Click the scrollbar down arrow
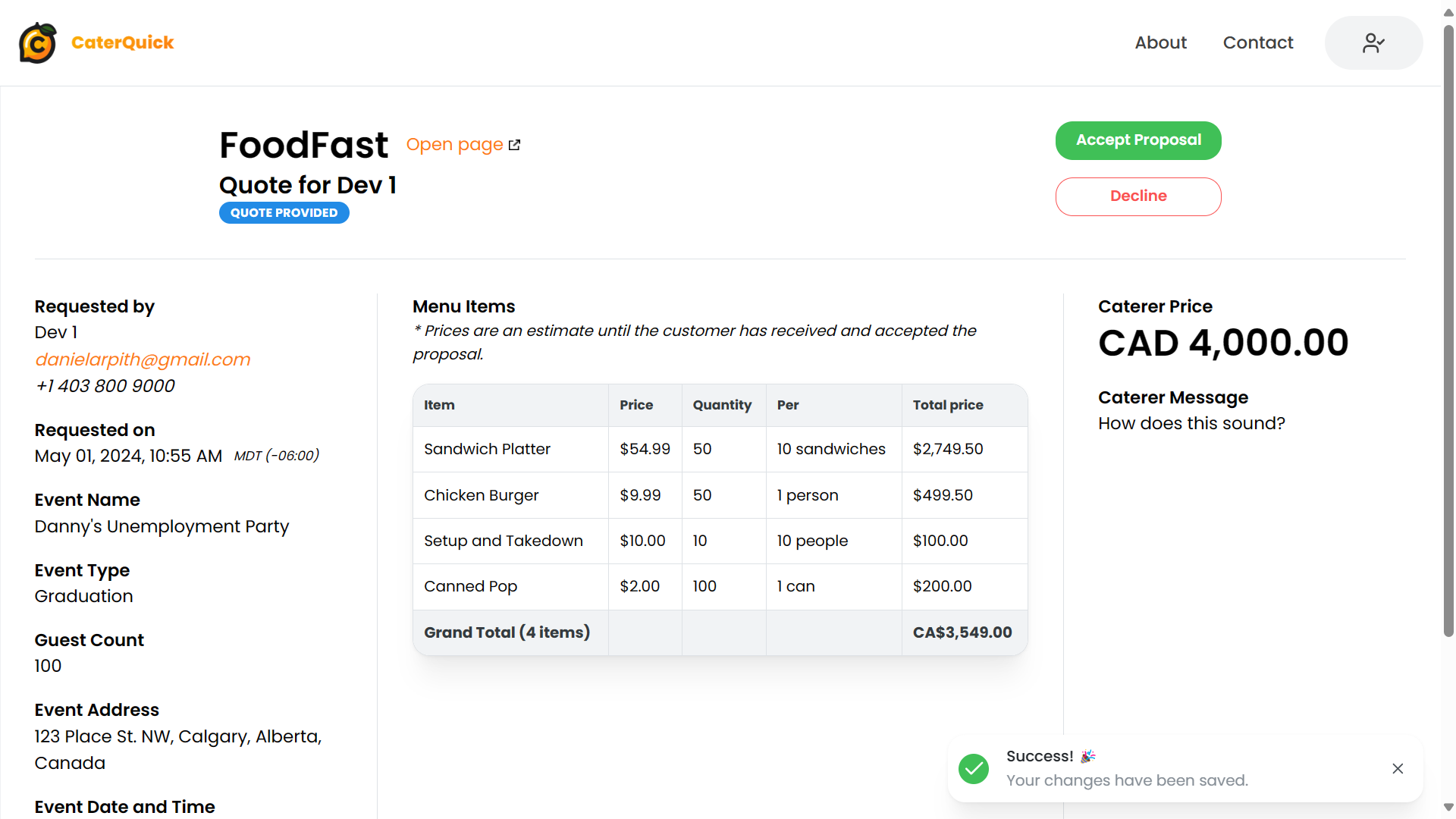1456x819 pixels. [x=1448, y=807]
